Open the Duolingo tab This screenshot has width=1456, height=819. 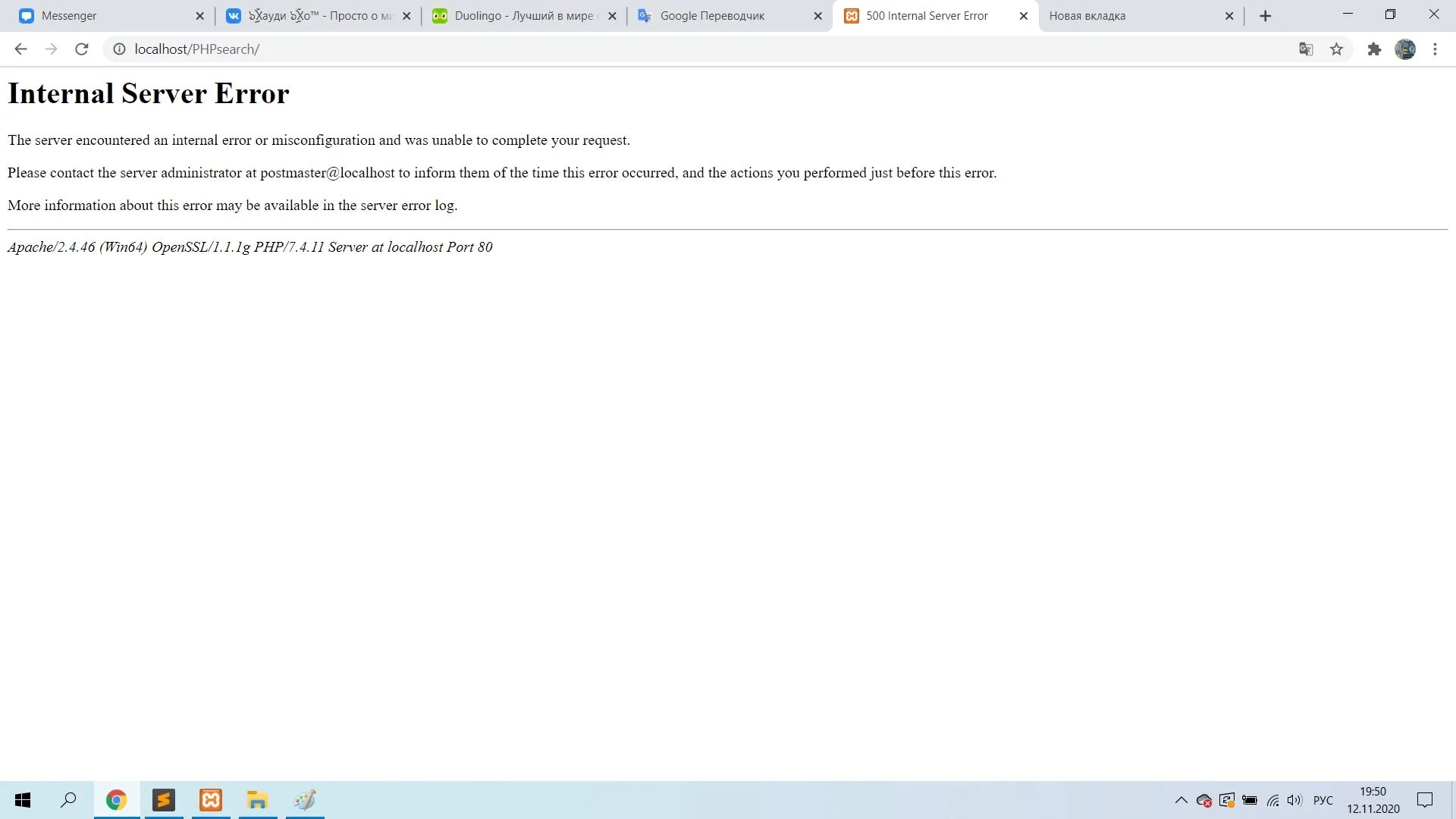tap(523, 16)
